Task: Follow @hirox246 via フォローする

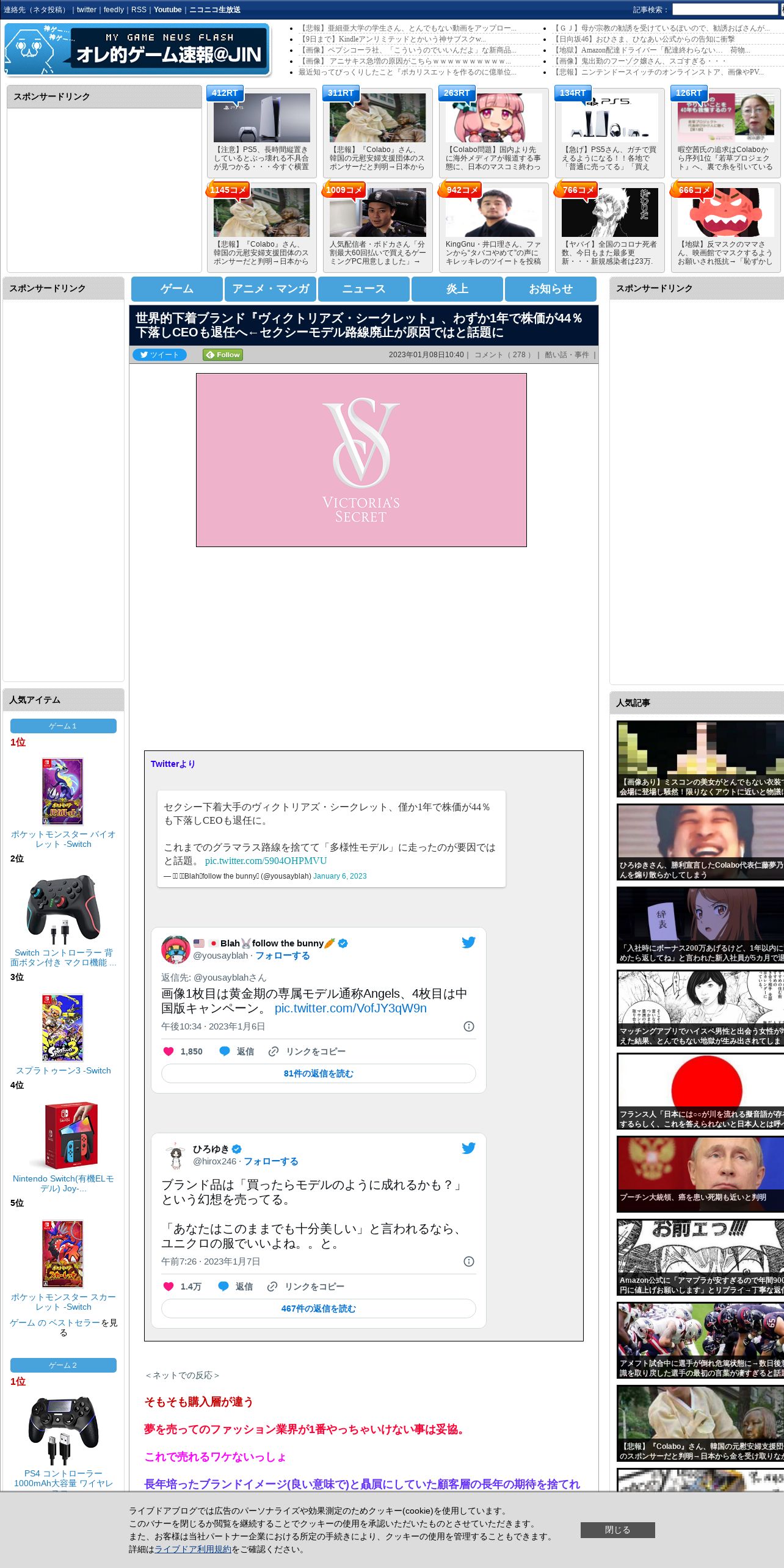Action: click(x=271, y=1161)
